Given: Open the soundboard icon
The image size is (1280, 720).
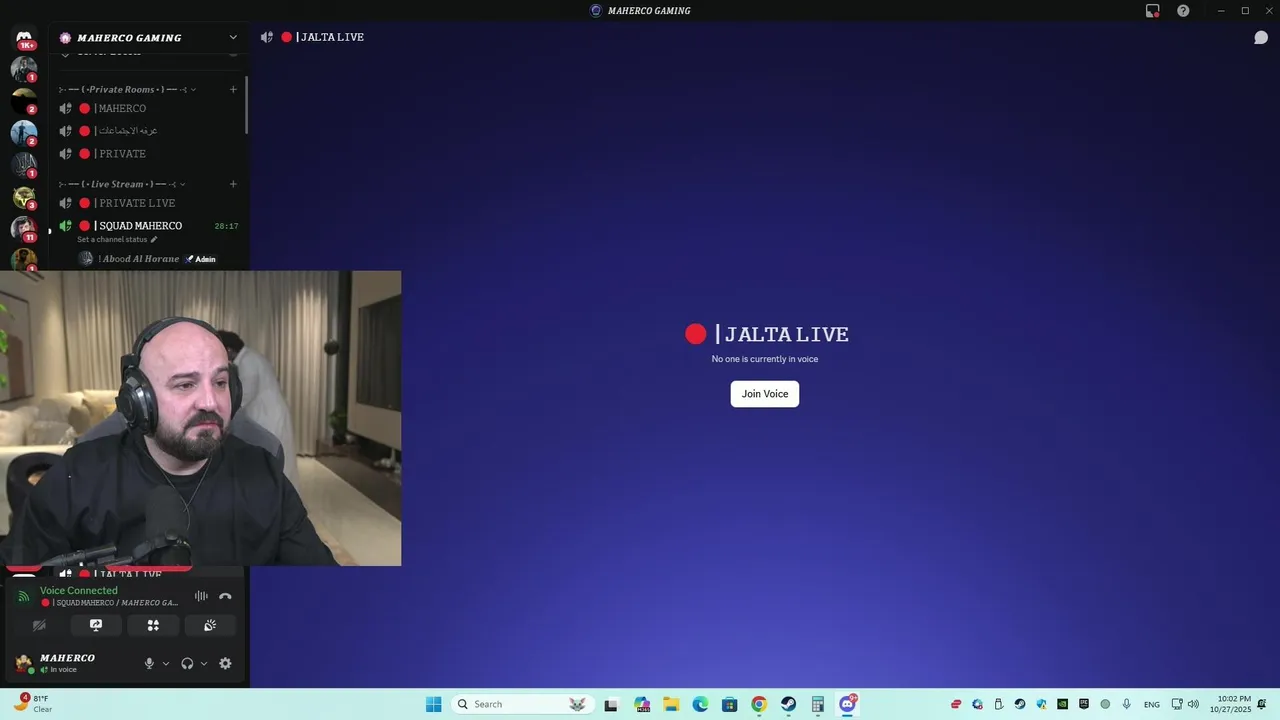Looking at the screenshot, I should [210, 625].
